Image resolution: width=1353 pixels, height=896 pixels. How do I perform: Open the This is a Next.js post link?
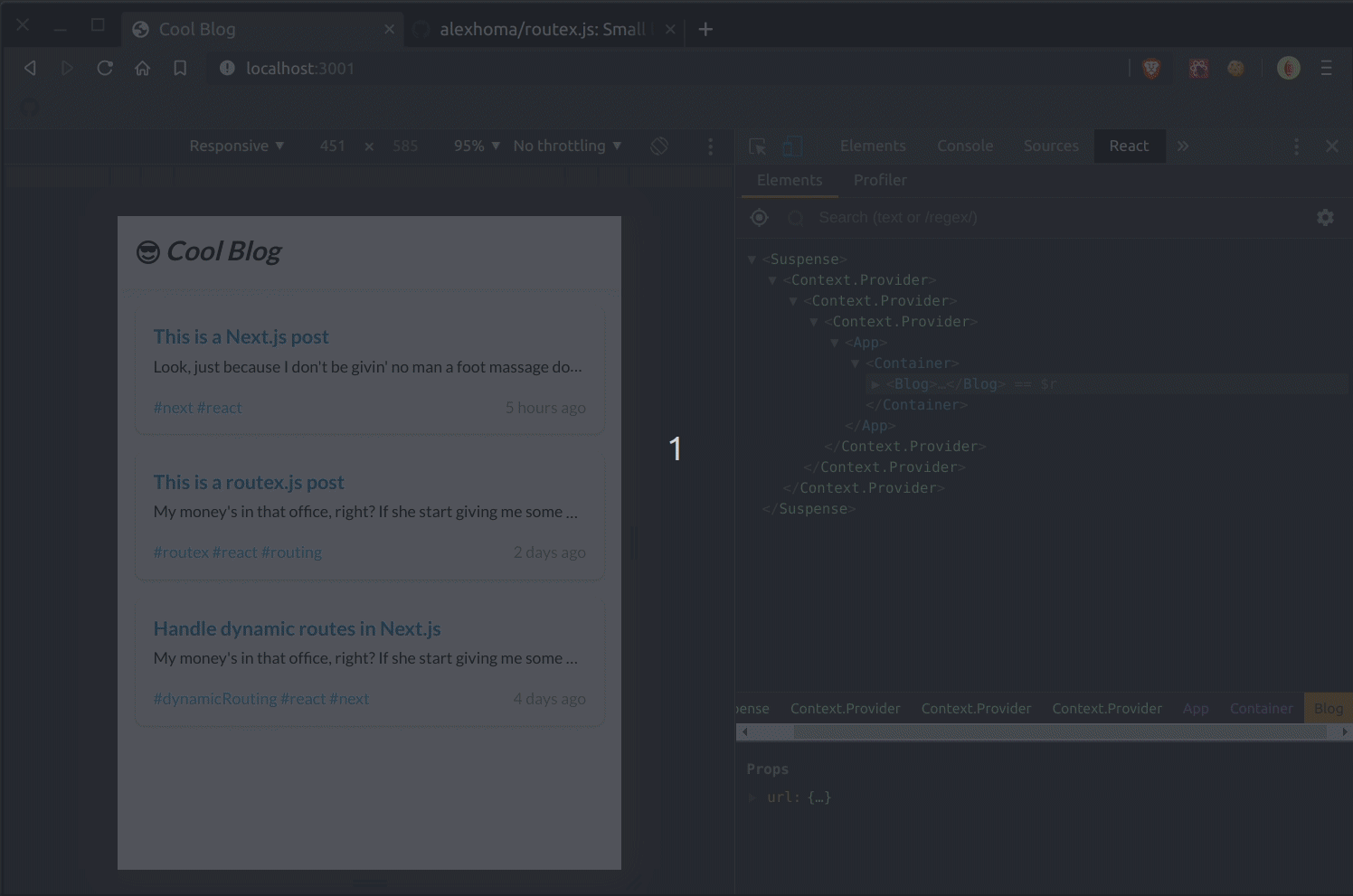click(x=241, y=336)
